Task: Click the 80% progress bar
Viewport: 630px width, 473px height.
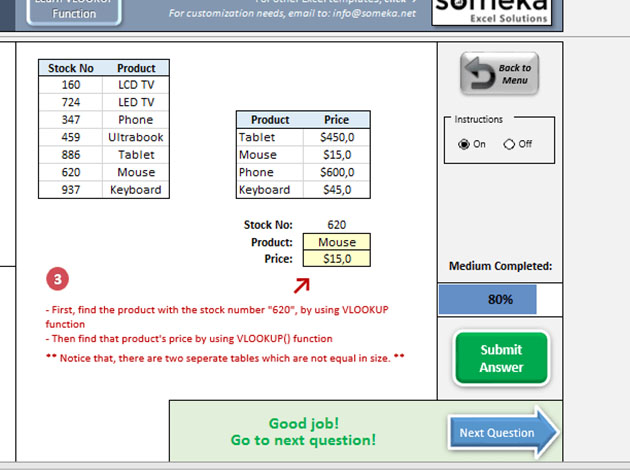Action: pyautogui.click(x=500, y=299)
